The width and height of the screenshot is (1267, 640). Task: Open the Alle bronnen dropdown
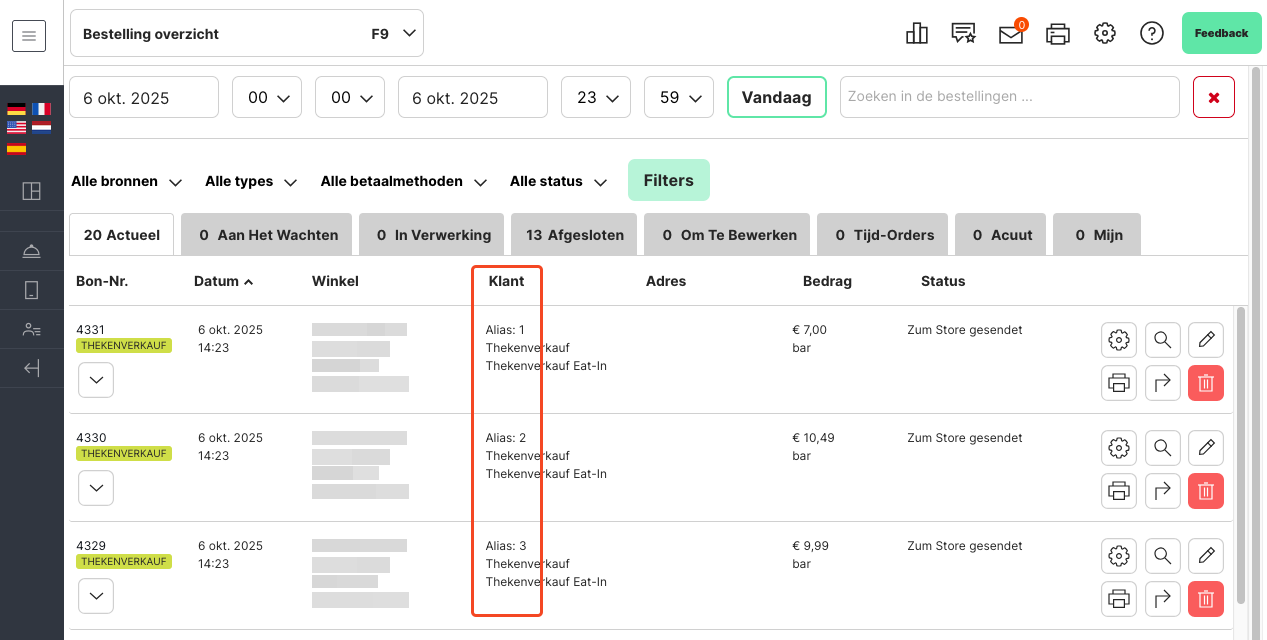[126, 182]
